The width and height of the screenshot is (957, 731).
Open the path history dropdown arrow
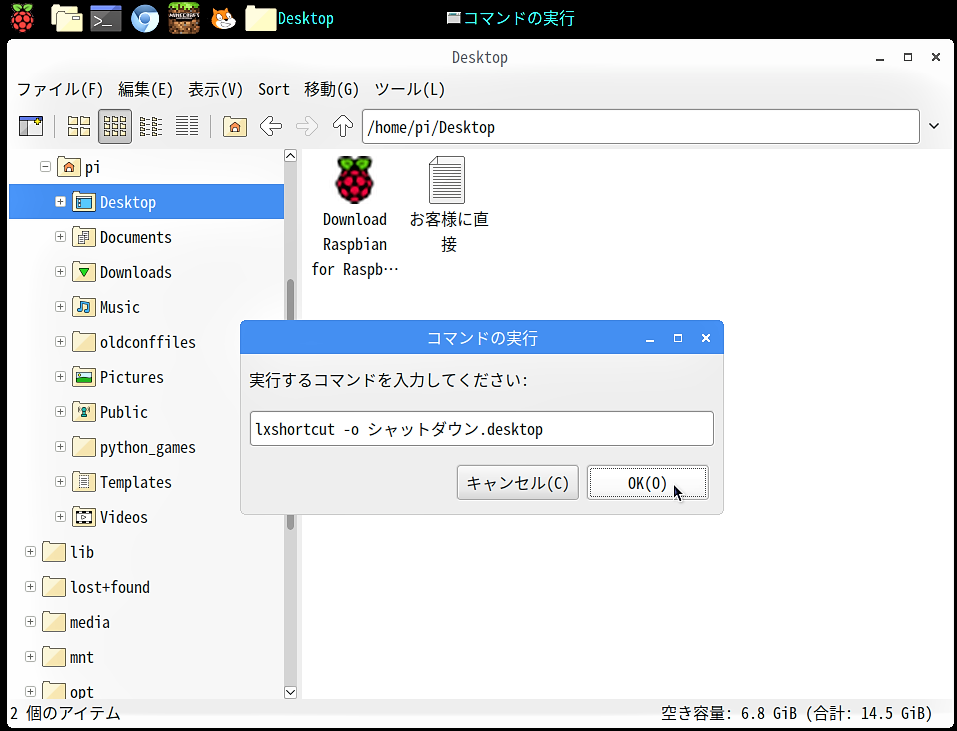click(x=934, y=126)
